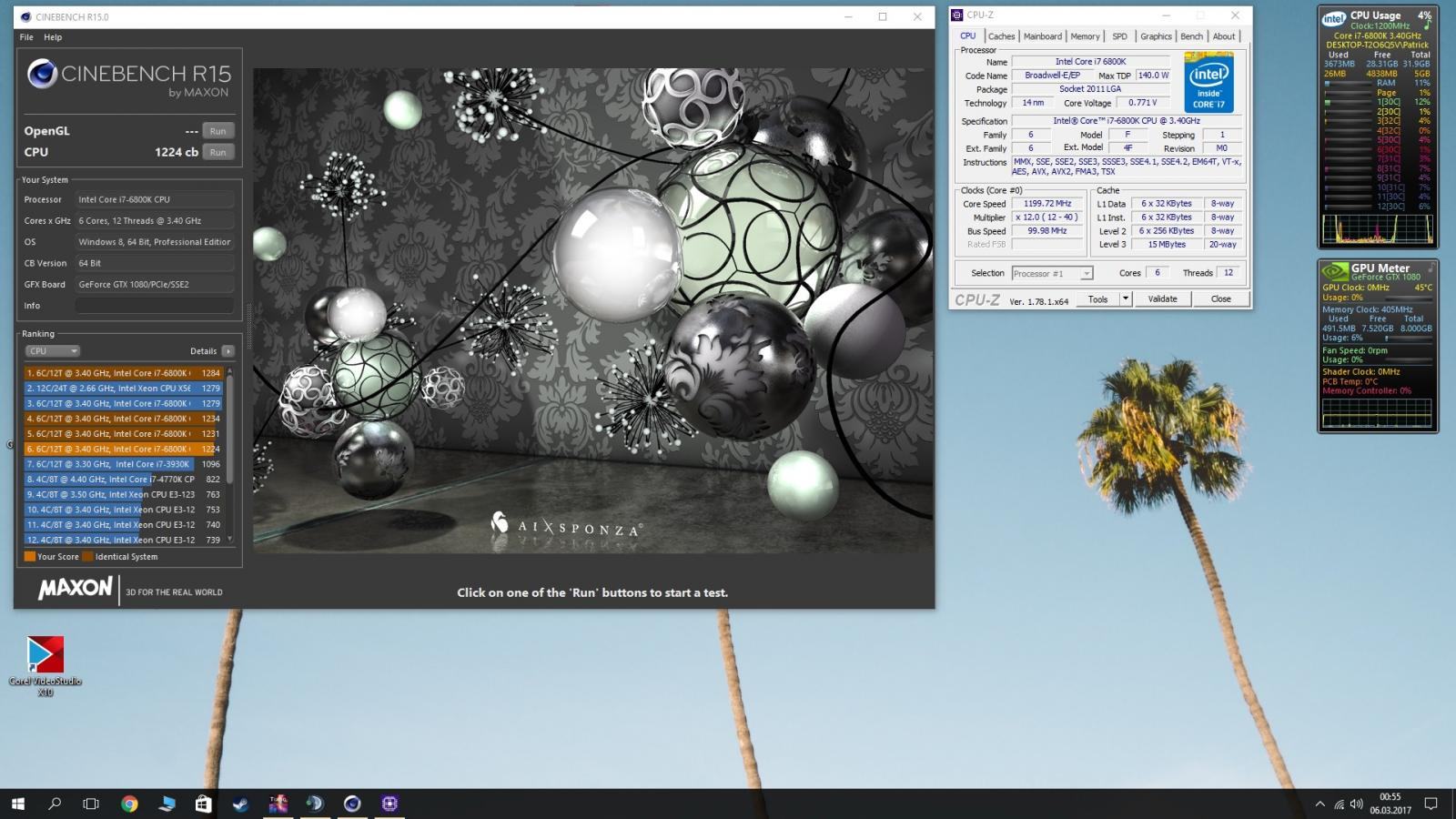Open Task View from the taskbar

(x=91, y=804)
